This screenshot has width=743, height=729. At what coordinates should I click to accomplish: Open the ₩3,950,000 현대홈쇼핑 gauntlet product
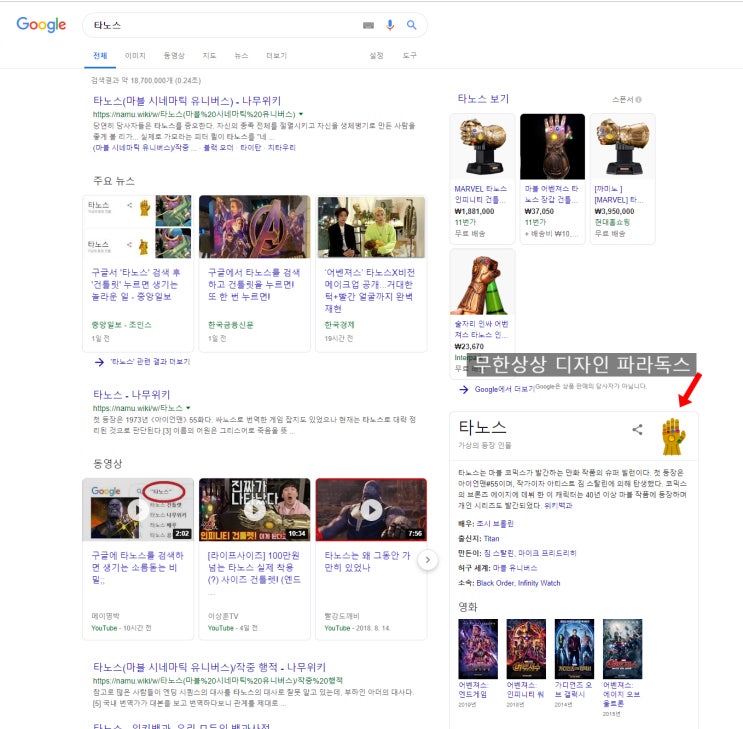(622, 179)
